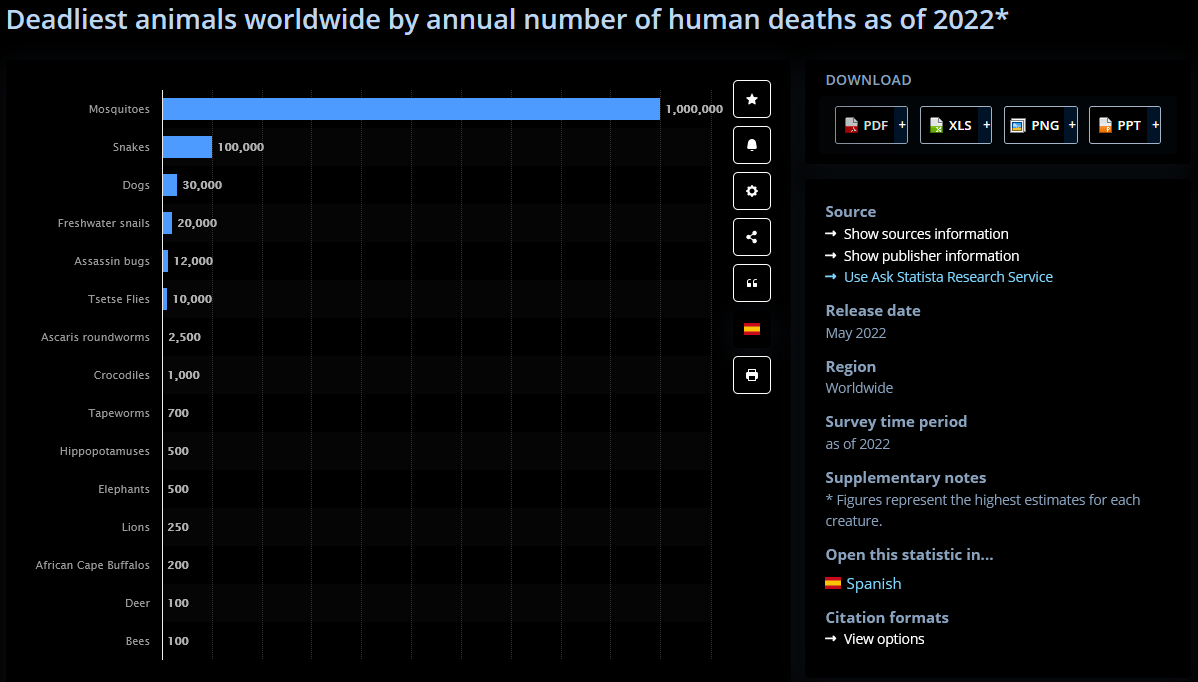Click the printer icon
The height and width of the screenshot is (682, 1198).
[752, 375]
